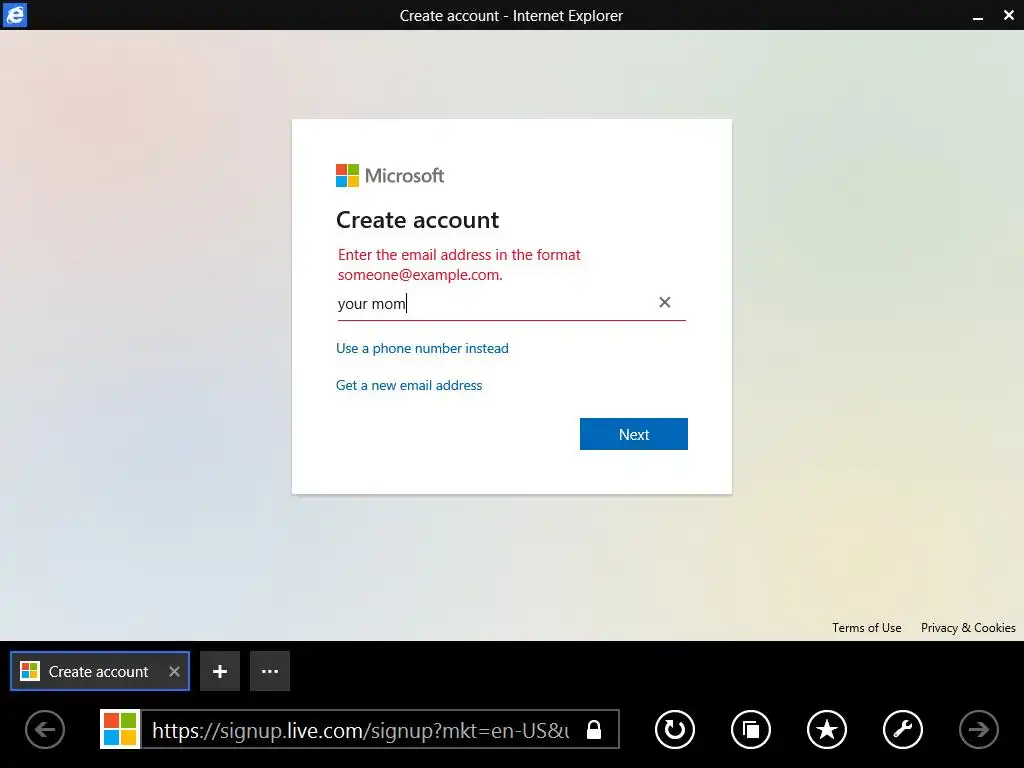Image resolution: width=1024 pixels, height=768 pixels.
Task: Click the Next button
Action: click(633, 434)
